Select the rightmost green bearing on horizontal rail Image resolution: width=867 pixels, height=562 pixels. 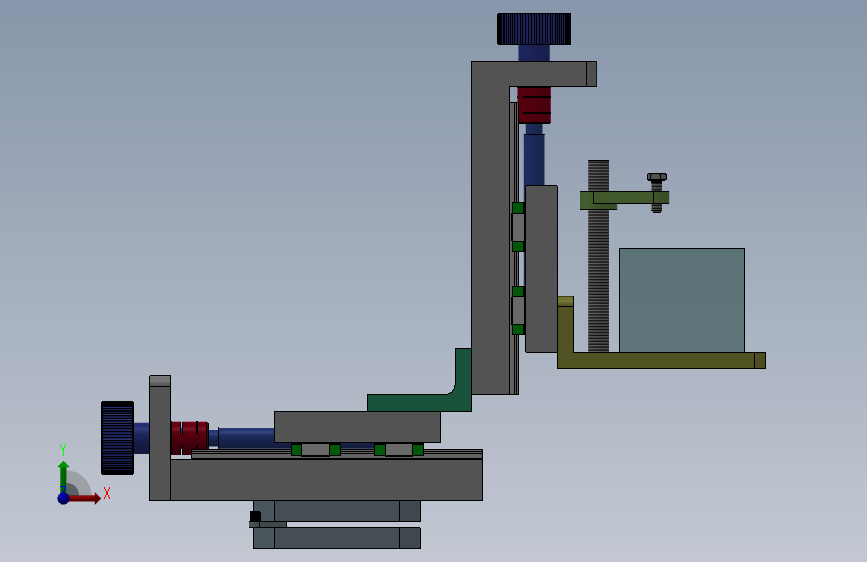tap(418, 450)
